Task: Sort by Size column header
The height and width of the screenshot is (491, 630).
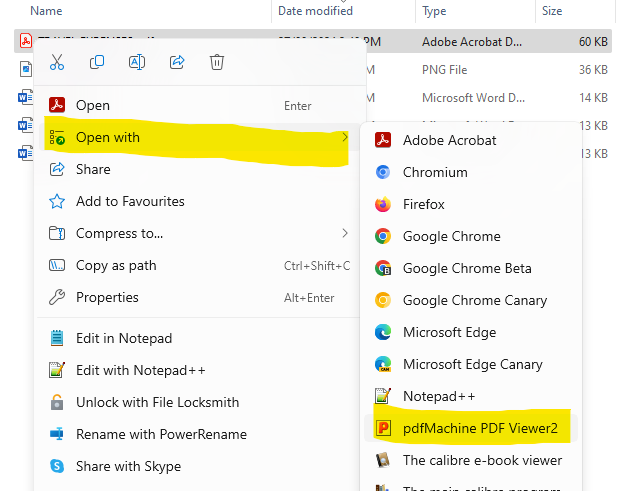Action: click(x=552, y=11)
